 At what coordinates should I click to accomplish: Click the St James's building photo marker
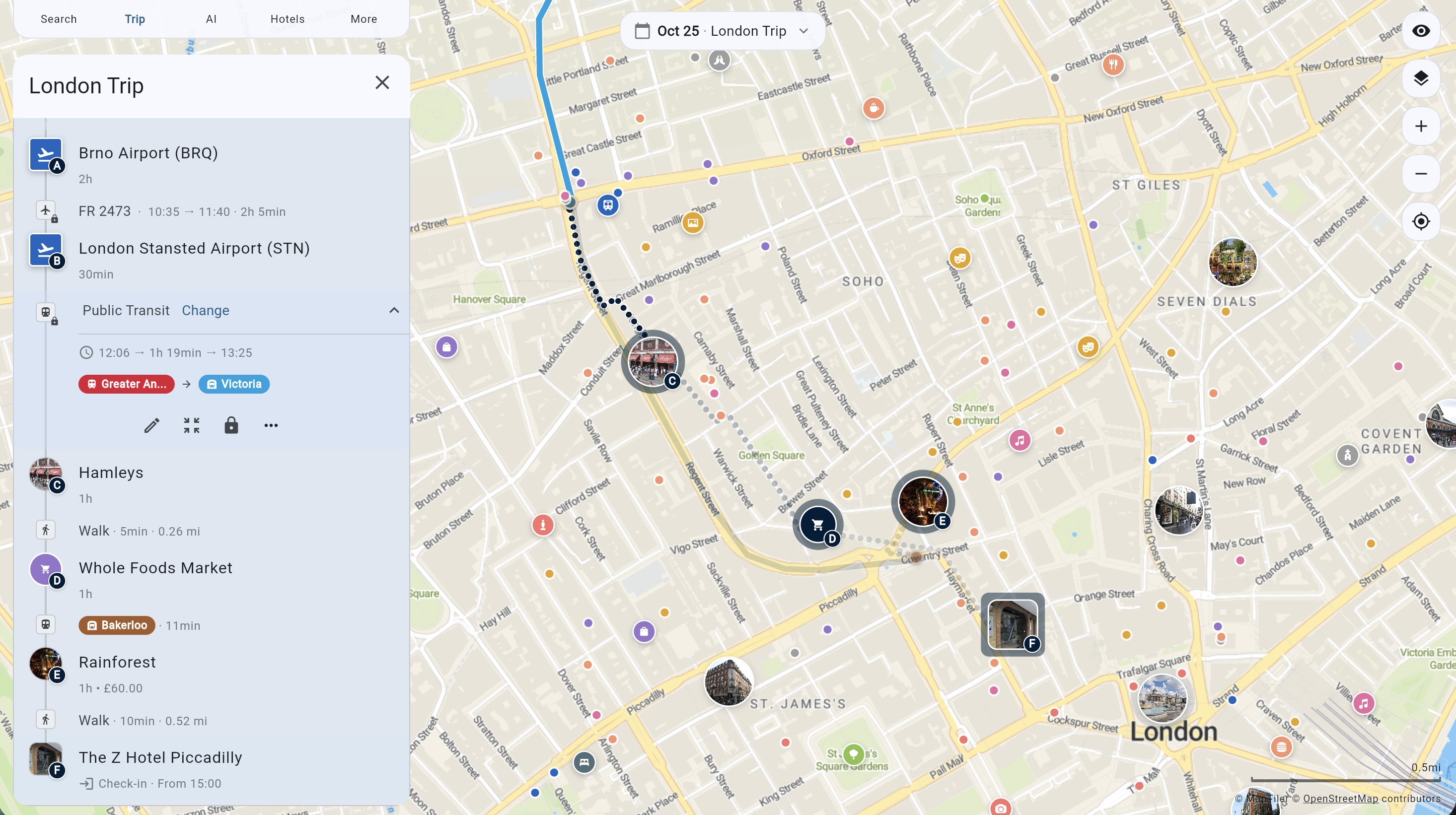(x=728, y=681)
